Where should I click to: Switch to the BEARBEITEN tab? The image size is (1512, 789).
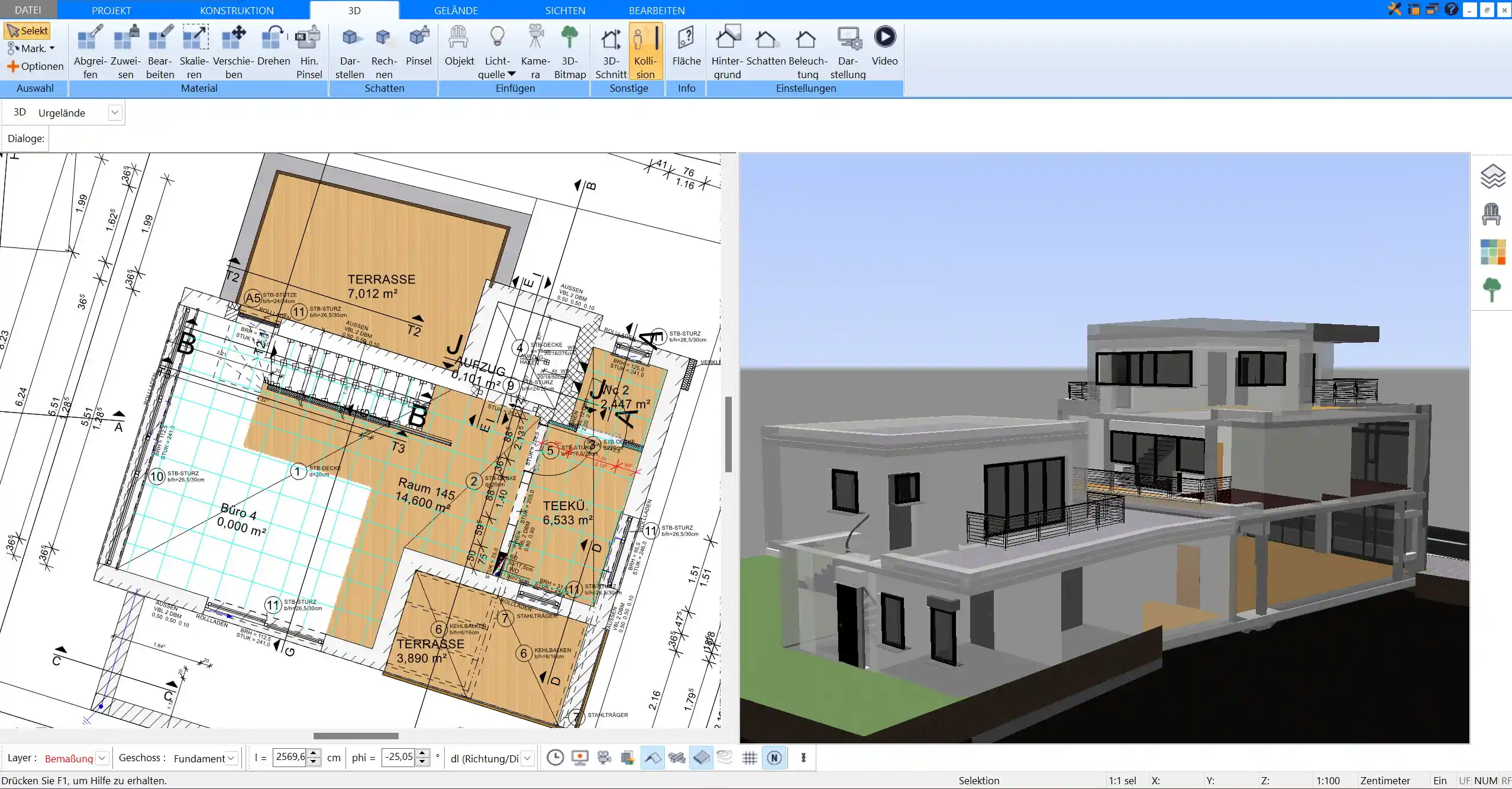click(657, 10)
